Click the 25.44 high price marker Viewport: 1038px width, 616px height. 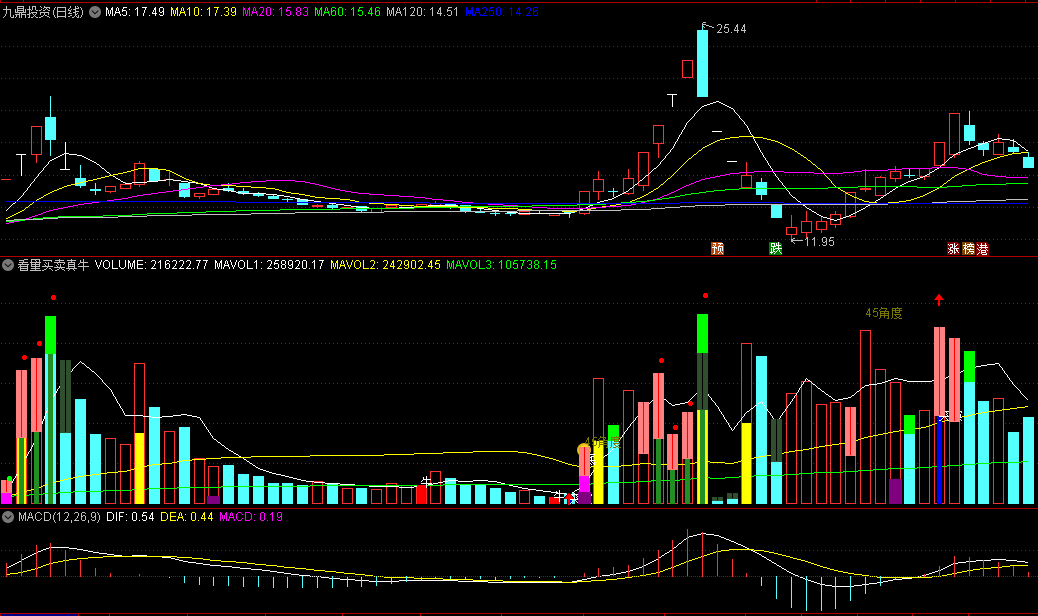click(x=731, y=29)
